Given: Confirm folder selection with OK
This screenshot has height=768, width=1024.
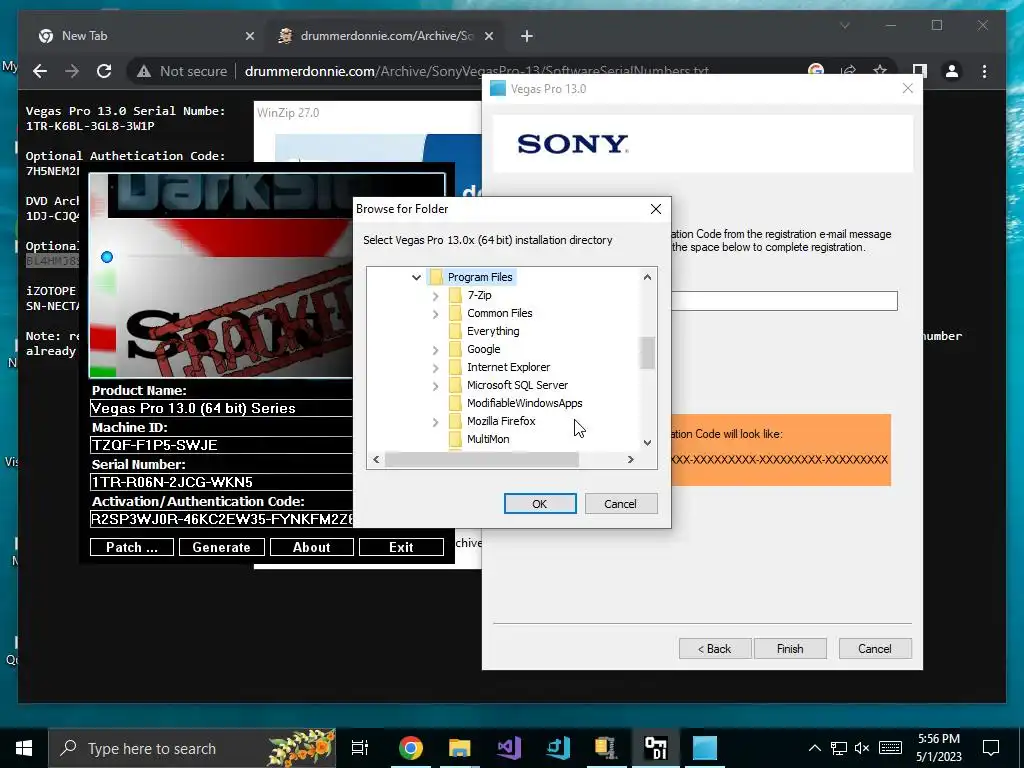Looking at the screenshot, I should pos(540,504).
